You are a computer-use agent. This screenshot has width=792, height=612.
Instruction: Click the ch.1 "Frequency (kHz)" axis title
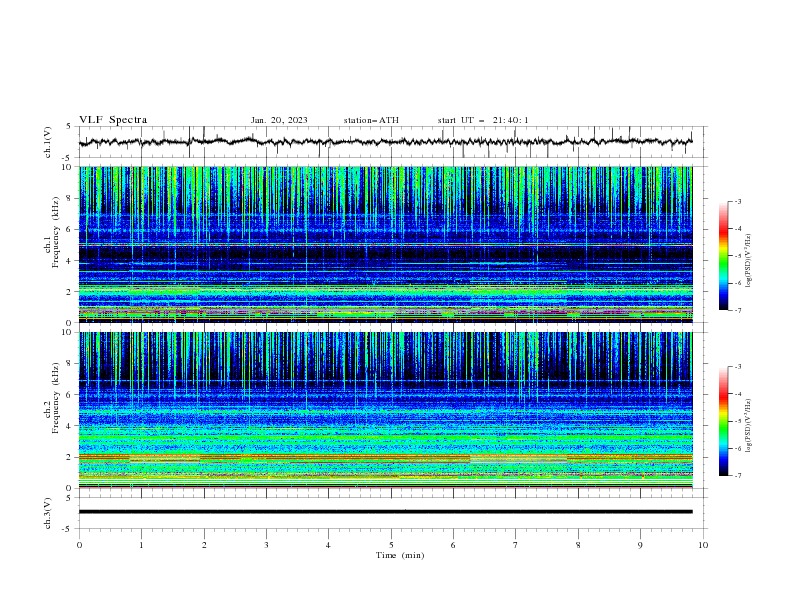(x=55, y=230)
